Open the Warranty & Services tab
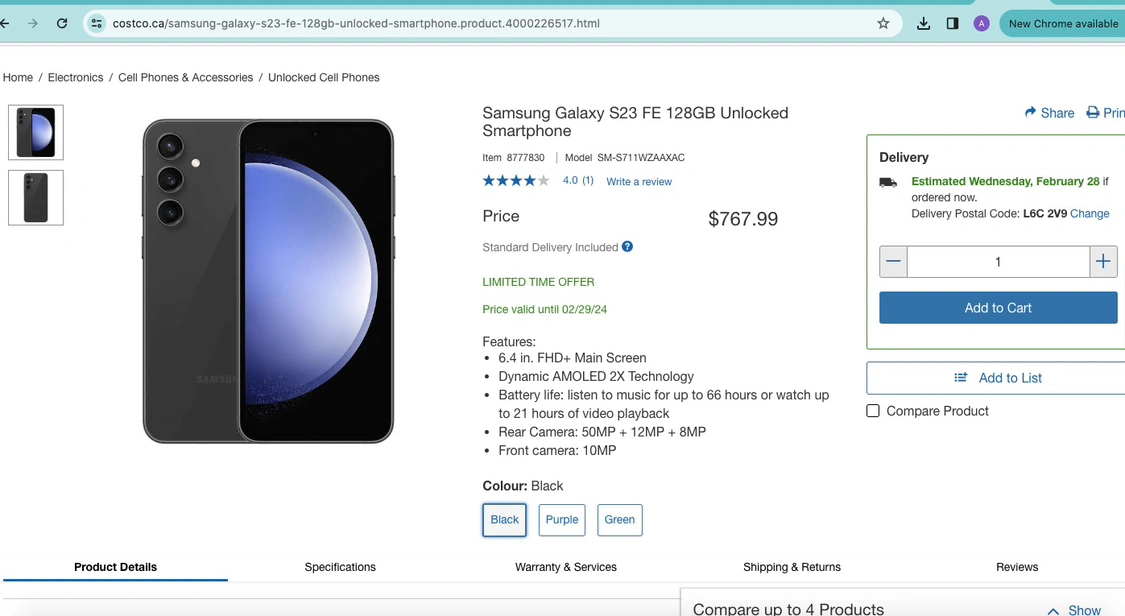Image resolution: width=1125 pixels, height=616 pixels. click(566, 567)
